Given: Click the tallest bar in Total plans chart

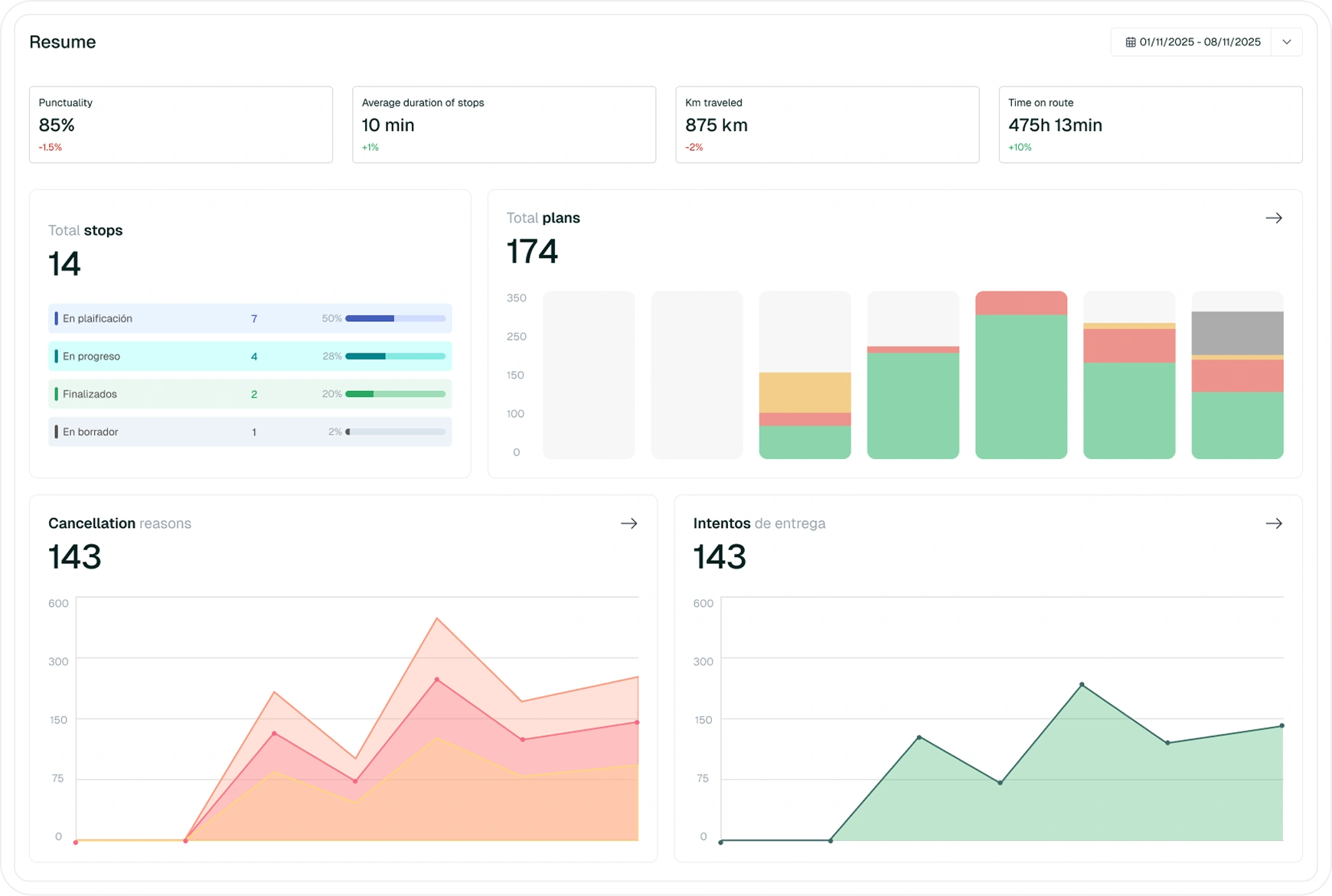Looking at the screenshot, I should coord(1021,373).
